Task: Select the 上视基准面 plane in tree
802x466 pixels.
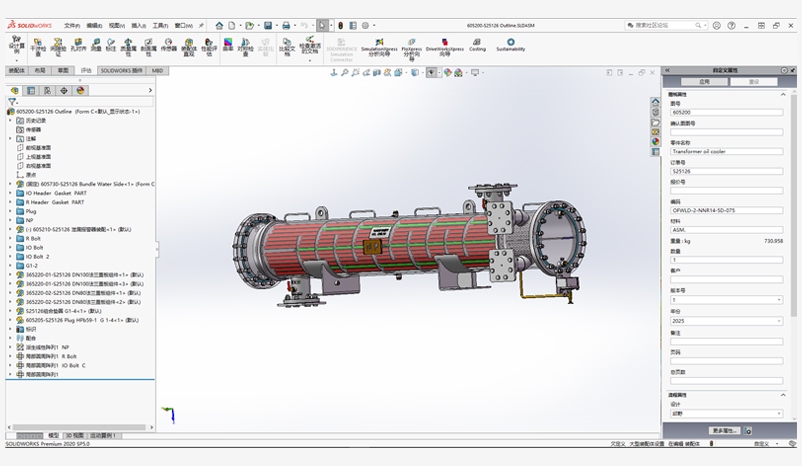Action: [x=38, y=157]
